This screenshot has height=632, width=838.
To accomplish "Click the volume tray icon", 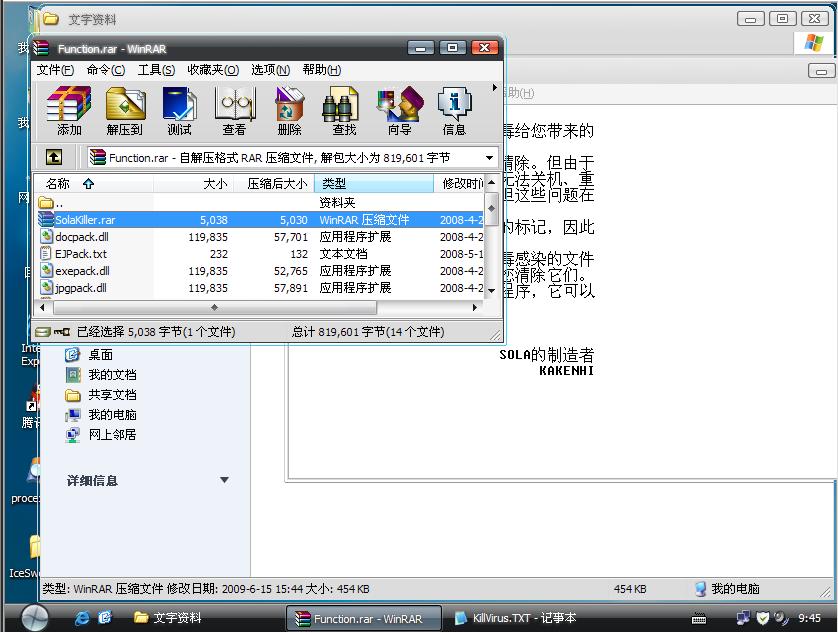I will 781,618.
